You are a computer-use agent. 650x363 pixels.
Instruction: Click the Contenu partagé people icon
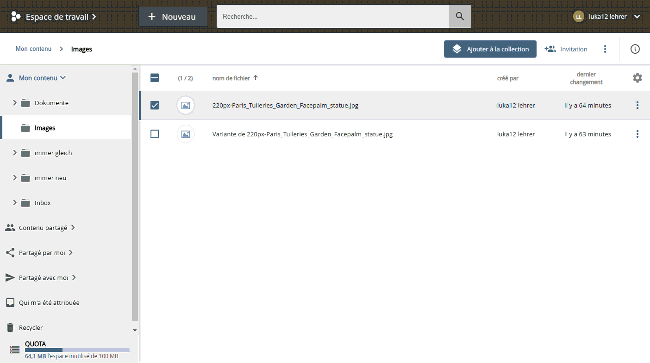(10, 227)
